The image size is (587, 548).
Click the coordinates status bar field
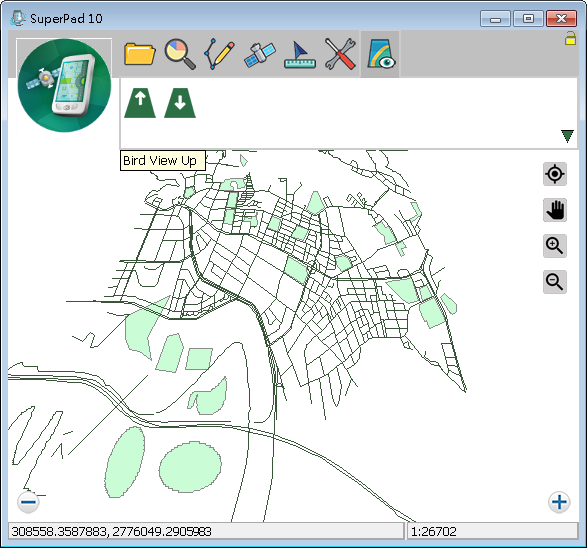coord(206,531)
